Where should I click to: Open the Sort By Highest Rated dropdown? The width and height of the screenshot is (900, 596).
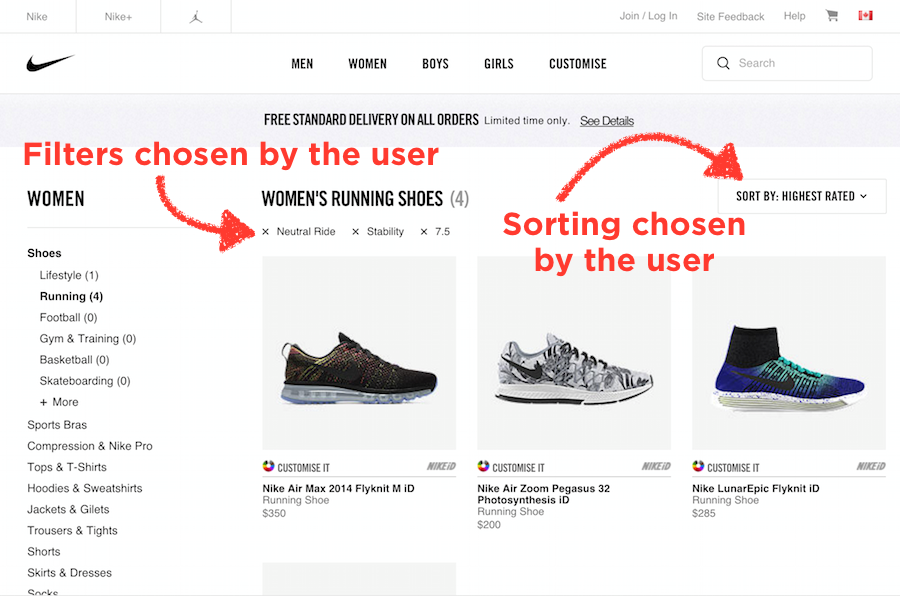point(801,196)
